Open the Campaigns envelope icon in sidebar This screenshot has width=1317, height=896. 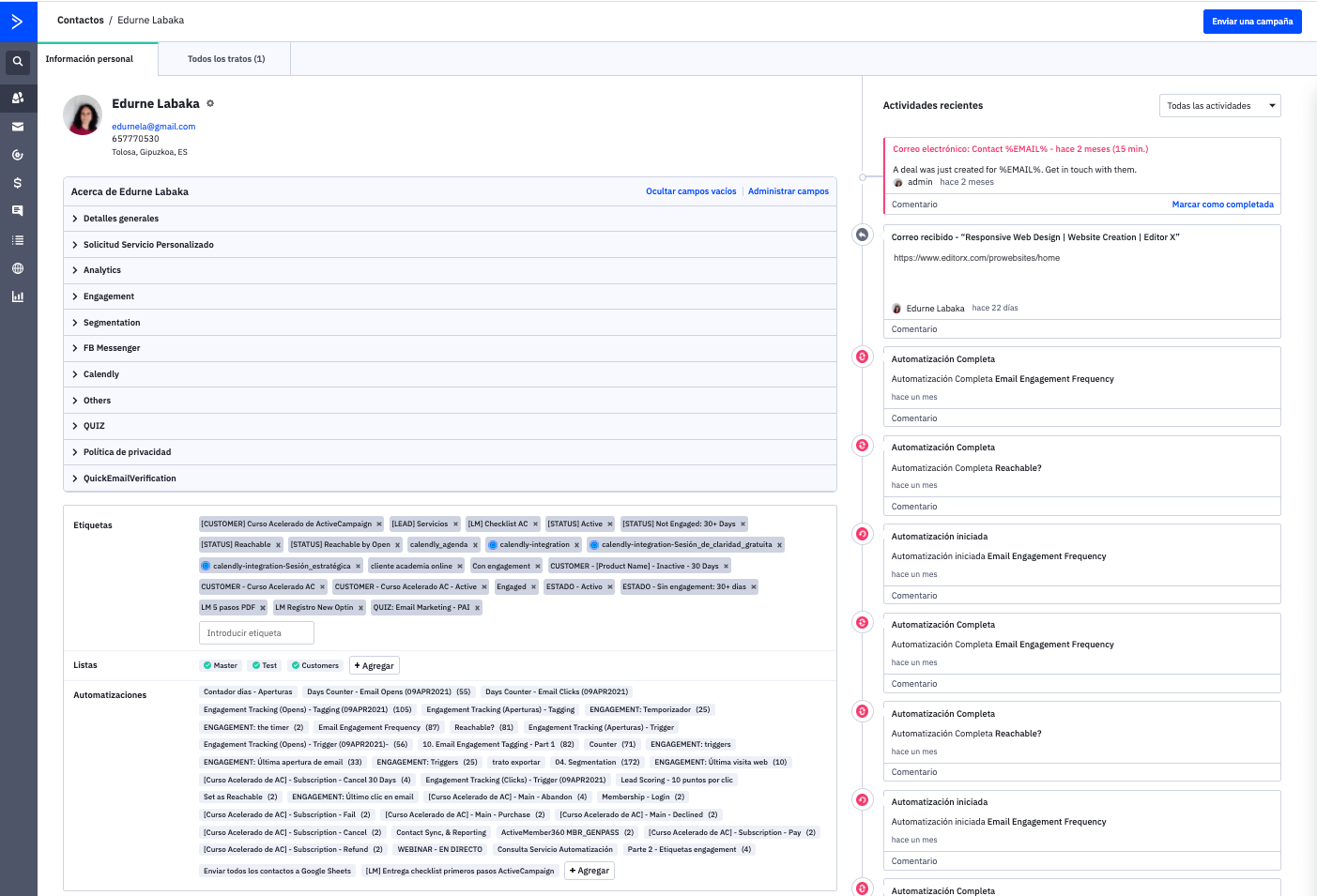(18, 127)
